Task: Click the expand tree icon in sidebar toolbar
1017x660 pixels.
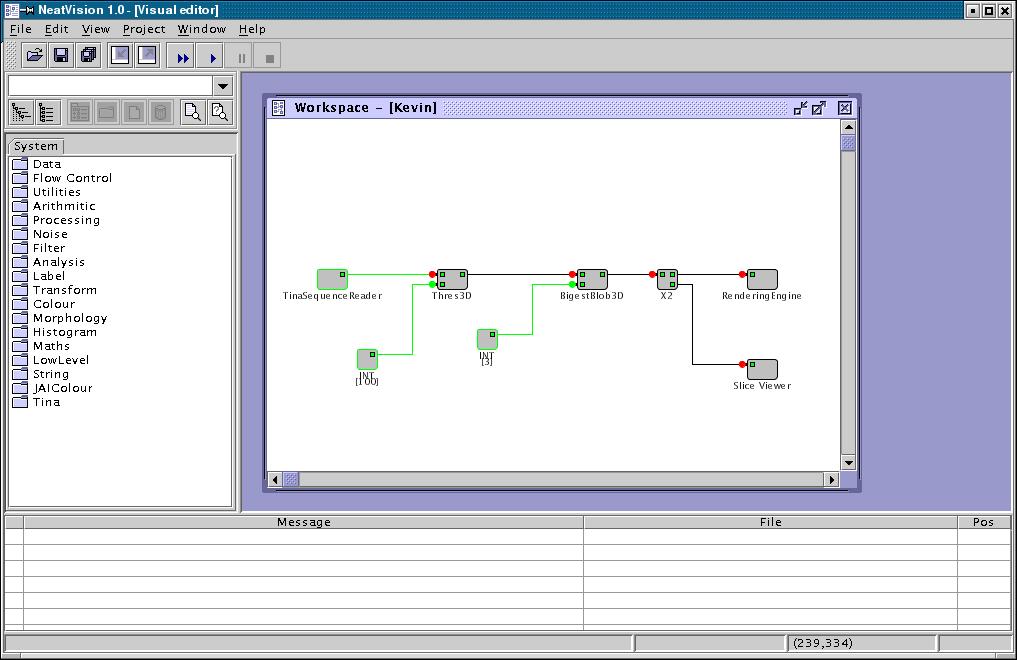Action: (x=20, y=113)
